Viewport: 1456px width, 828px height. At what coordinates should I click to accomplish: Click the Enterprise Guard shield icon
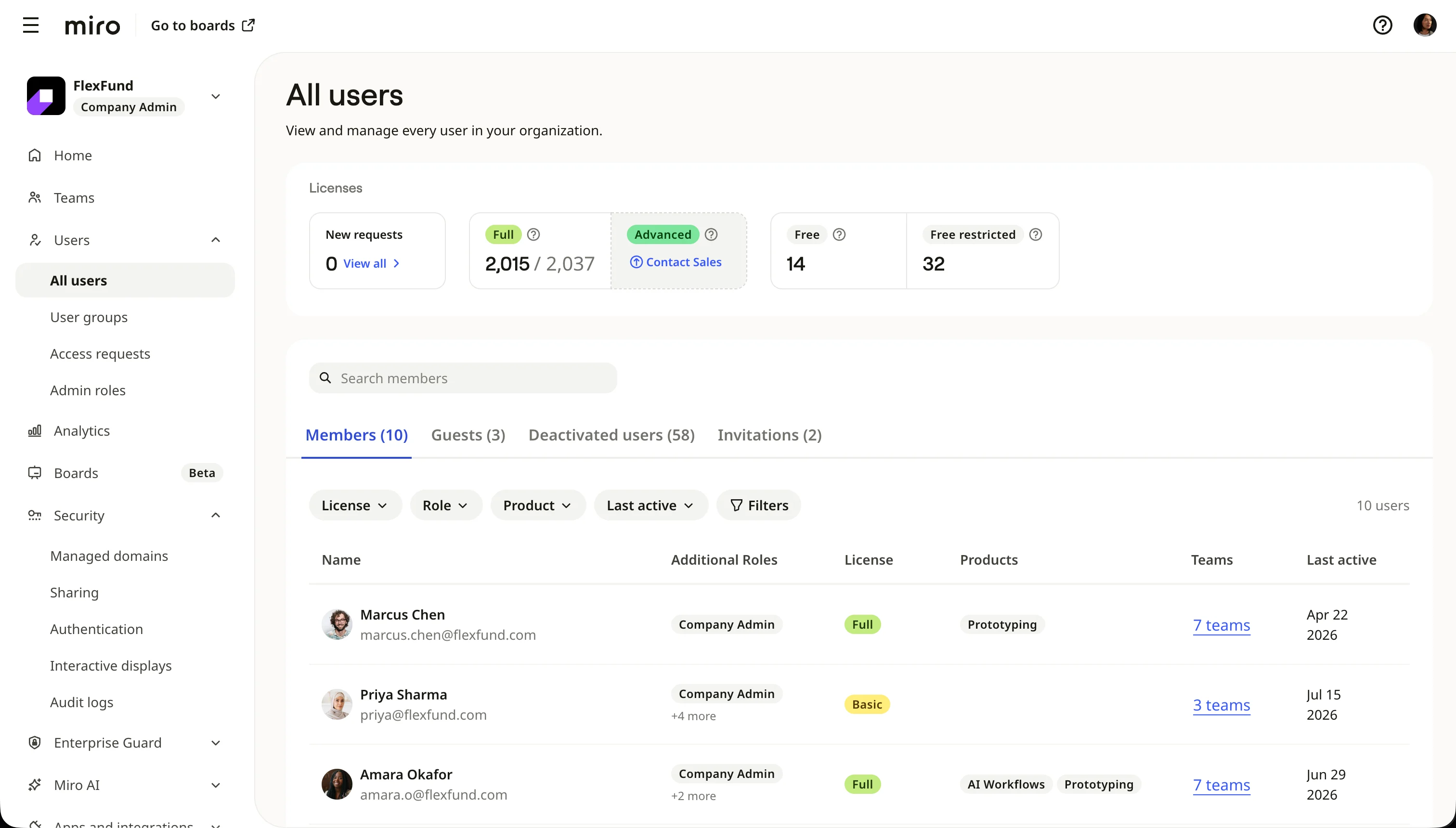pyautogui.click(x=35, y=742)
